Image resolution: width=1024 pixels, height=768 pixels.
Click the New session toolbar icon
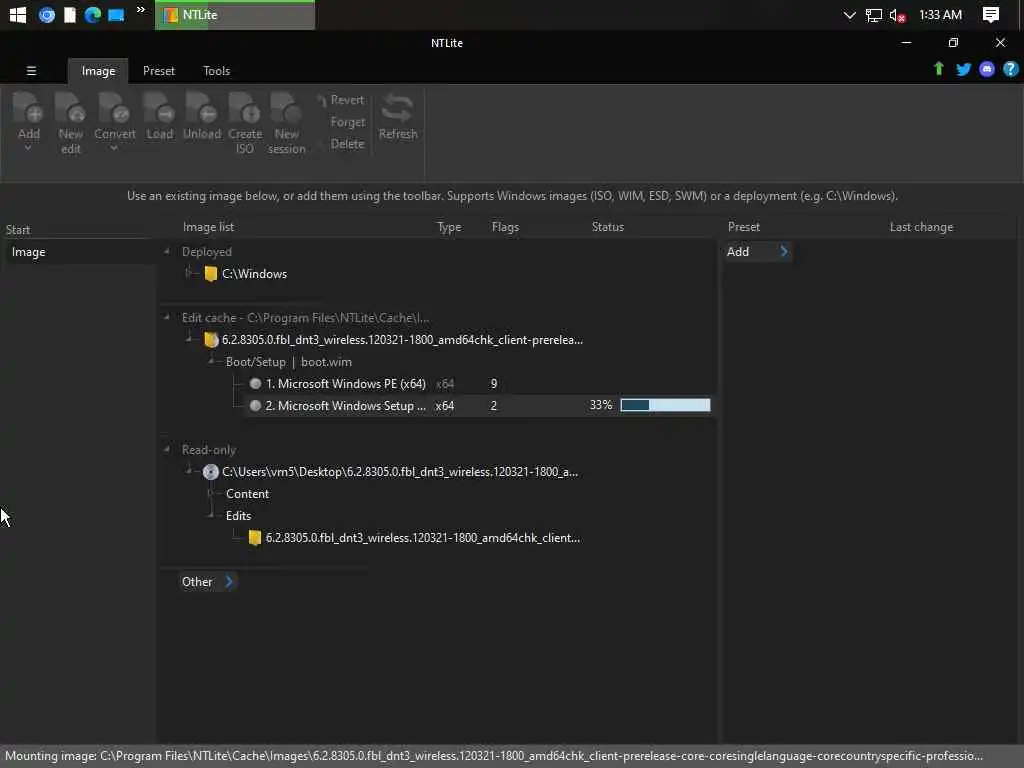pyautogui.click(x=286, y=108)
